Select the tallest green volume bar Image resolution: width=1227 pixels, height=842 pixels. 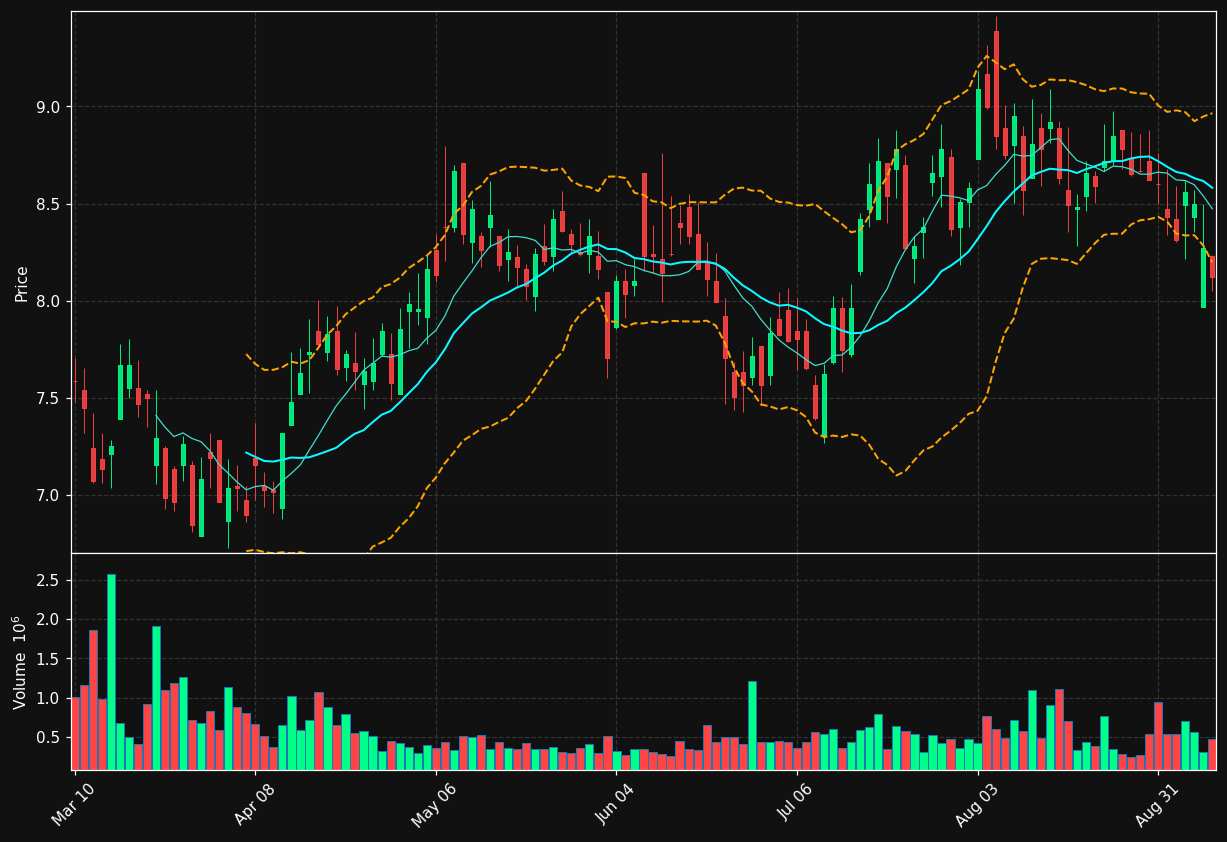pos(111,672)
